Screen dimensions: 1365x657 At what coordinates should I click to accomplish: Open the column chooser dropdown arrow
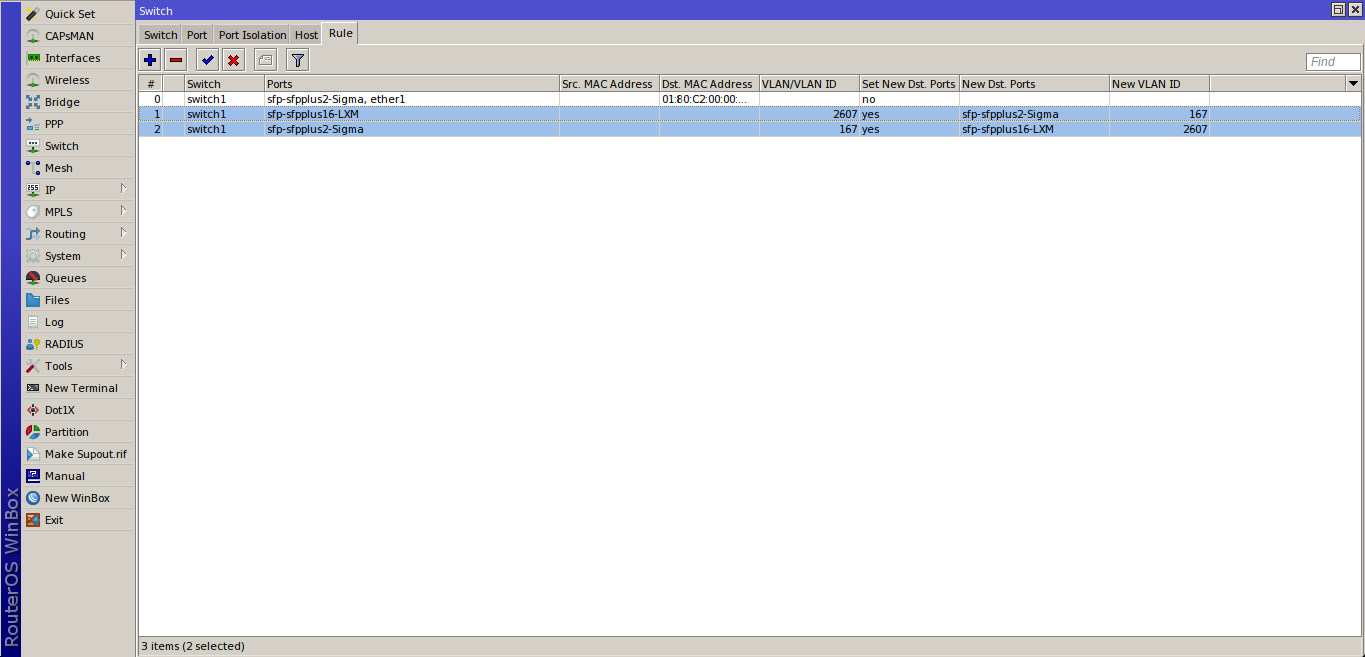(1353, 84)
